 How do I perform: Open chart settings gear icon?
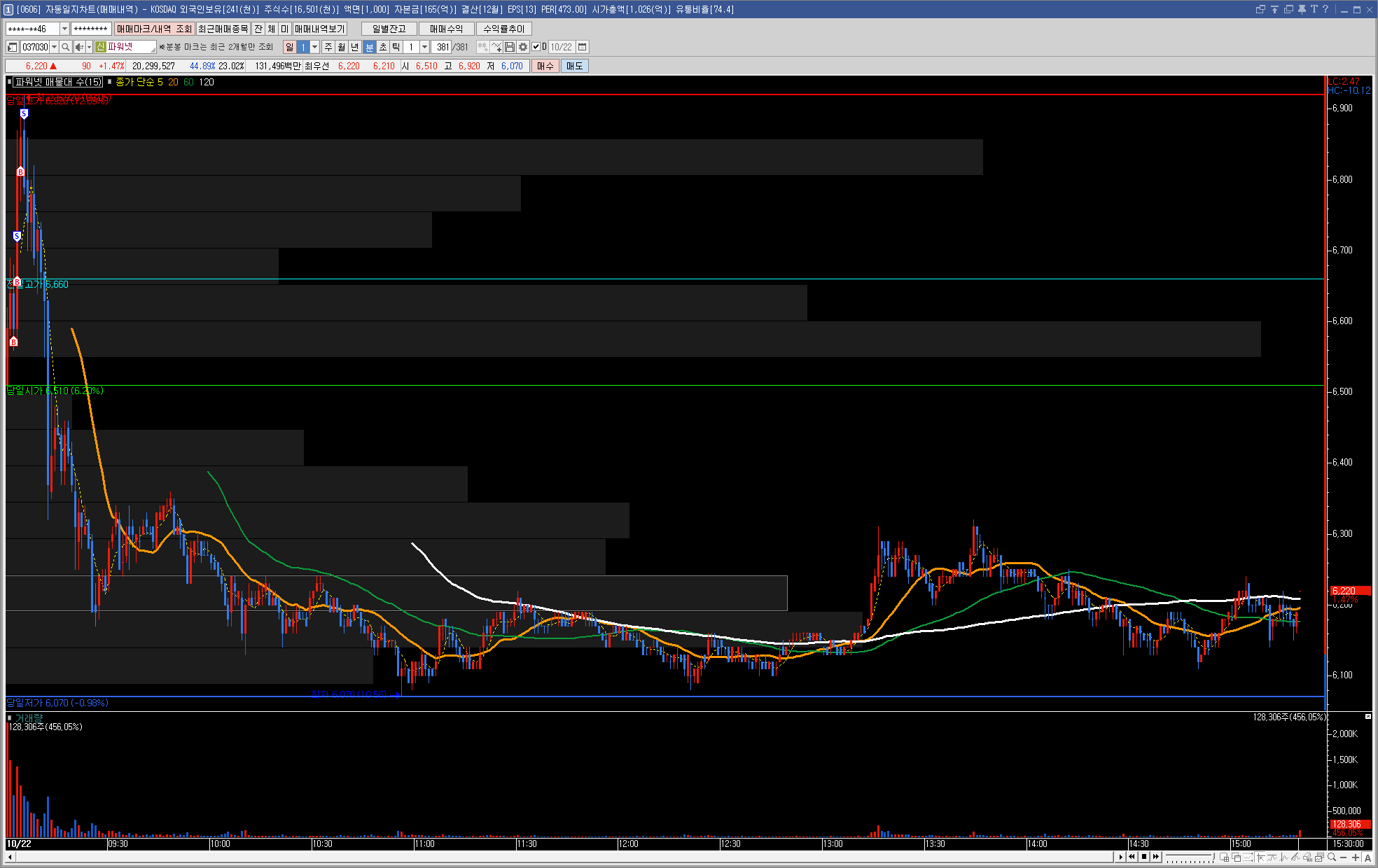[523, 47]
